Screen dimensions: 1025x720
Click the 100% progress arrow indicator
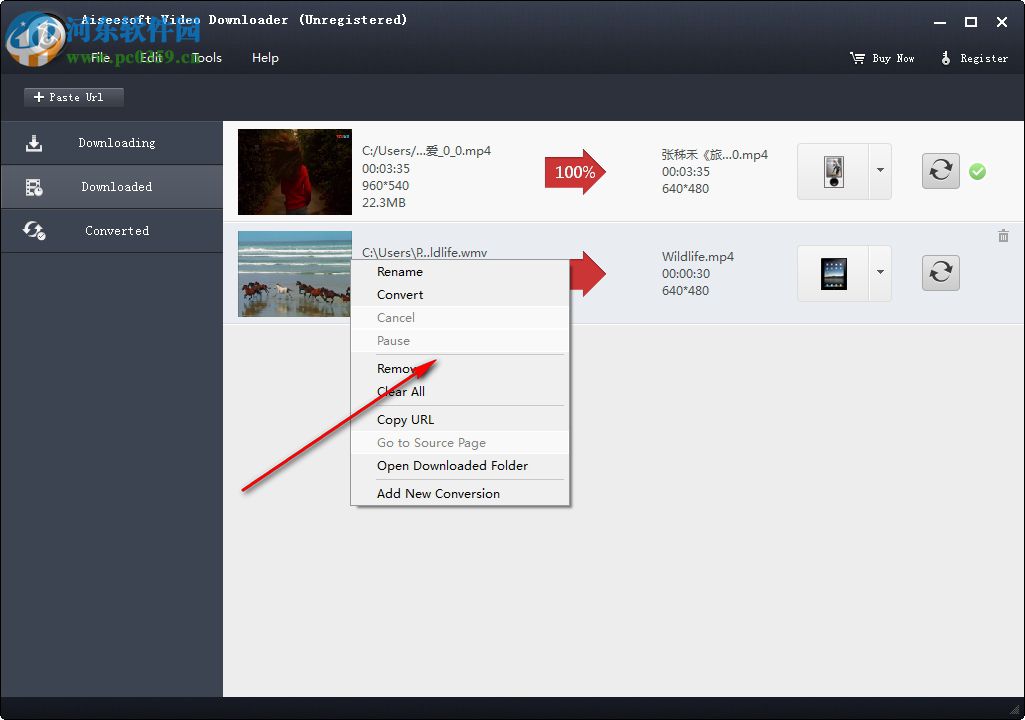(574, 171)
